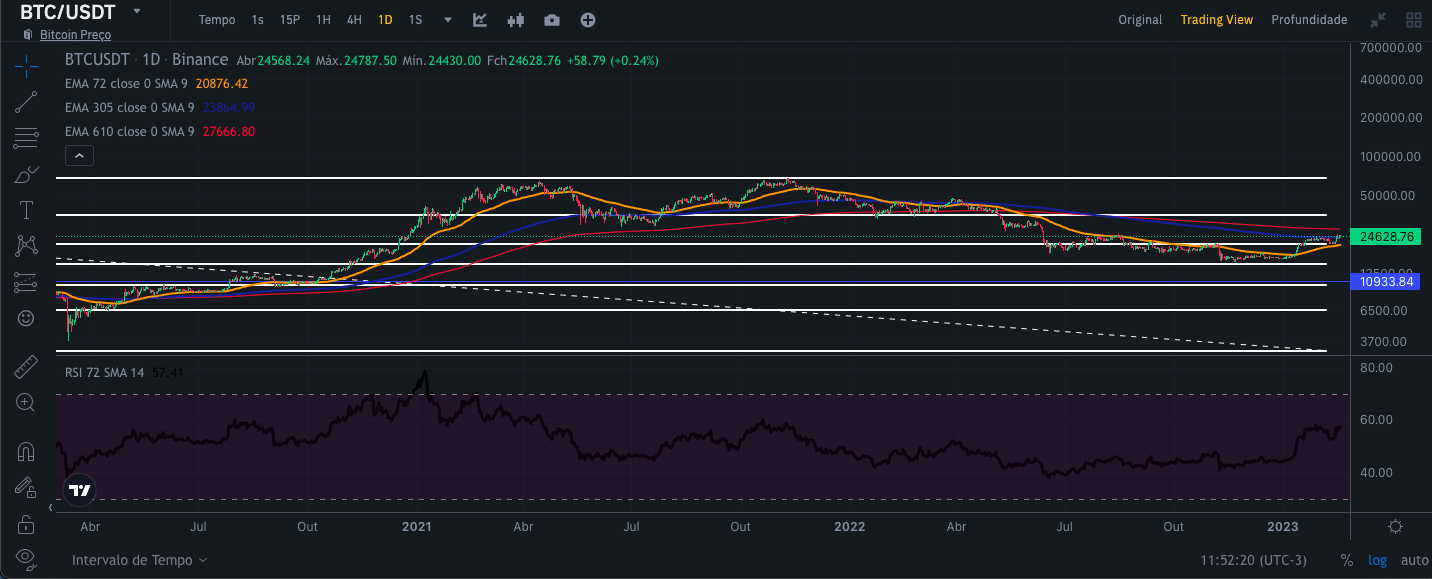This screenshot has width=1432, height=579.
Task: Select the text annotation tool
Action: (26, 210)
